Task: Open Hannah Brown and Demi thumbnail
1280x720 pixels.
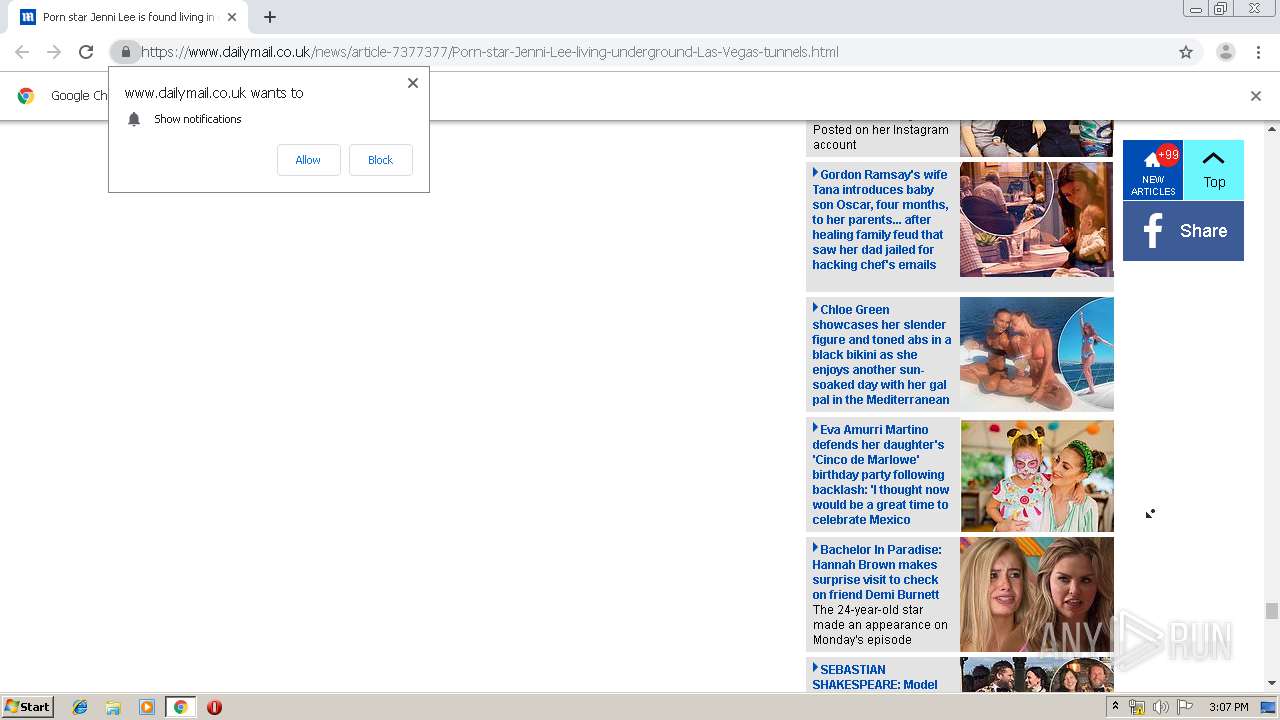Action: pos(1036,595)
